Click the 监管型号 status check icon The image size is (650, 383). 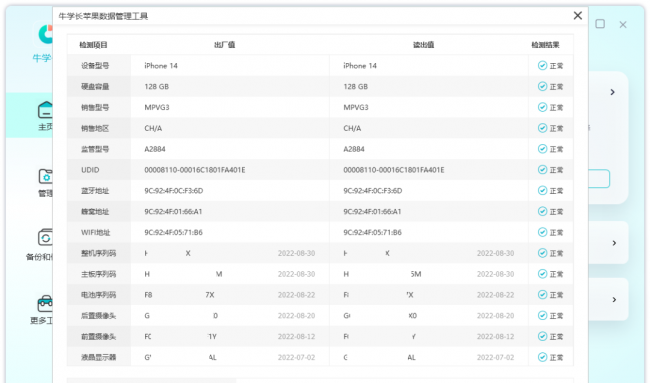tap(542, 149)
